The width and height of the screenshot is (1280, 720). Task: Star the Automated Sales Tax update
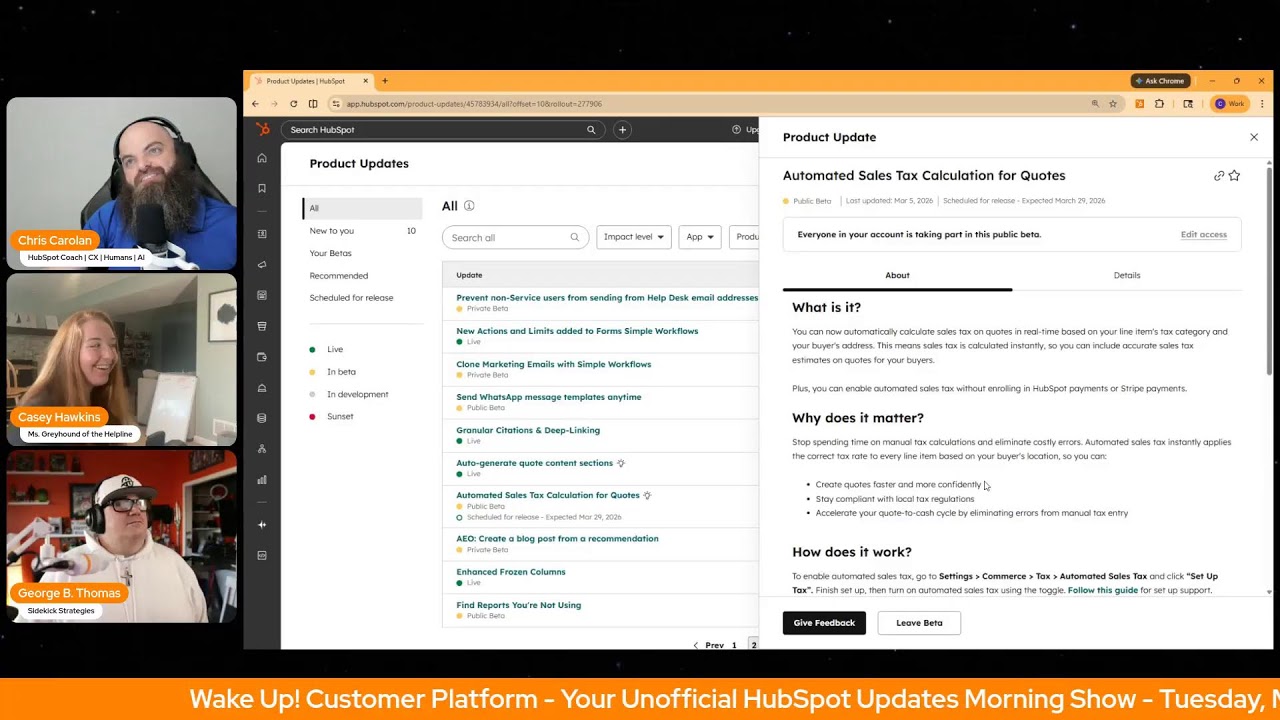(1234, 176)
